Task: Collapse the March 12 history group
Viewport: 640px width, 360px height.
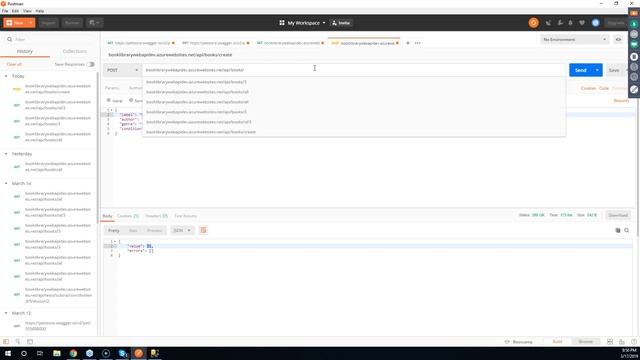Action: coord(6,313)
